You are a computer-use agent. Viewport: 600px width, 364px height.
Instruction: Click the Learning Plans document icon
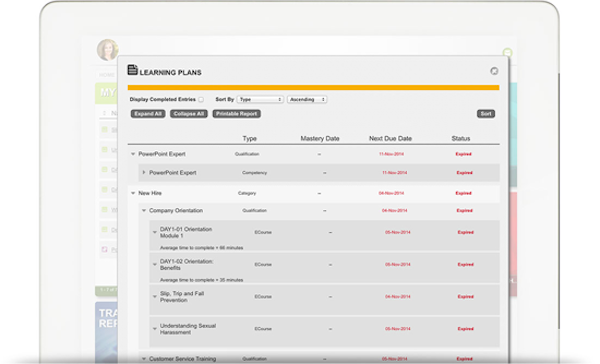(x=132, y=70)
